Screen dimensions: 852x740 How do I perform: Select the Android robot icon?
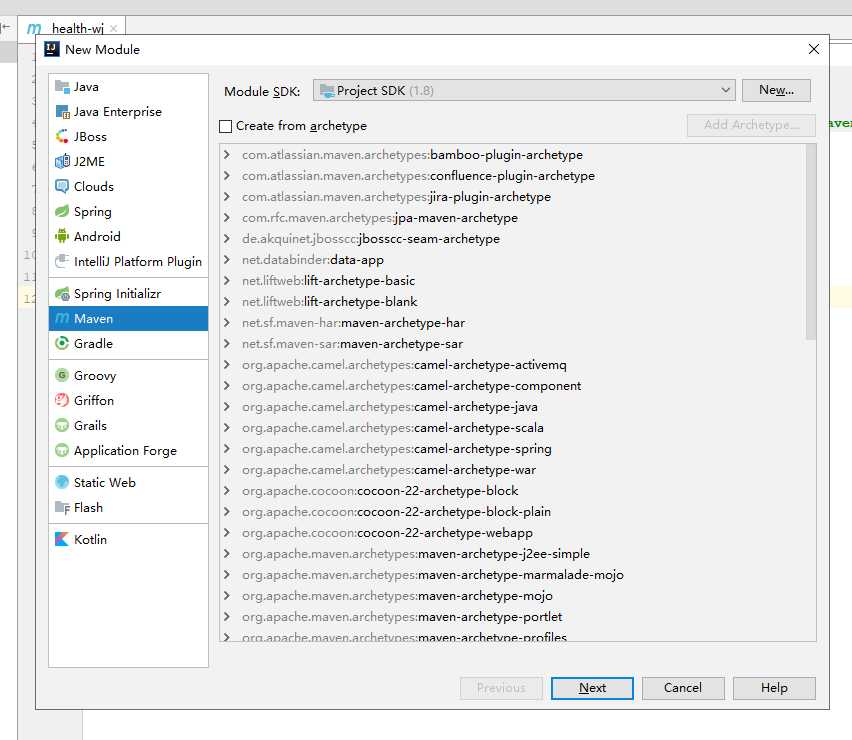coord(62,236)
